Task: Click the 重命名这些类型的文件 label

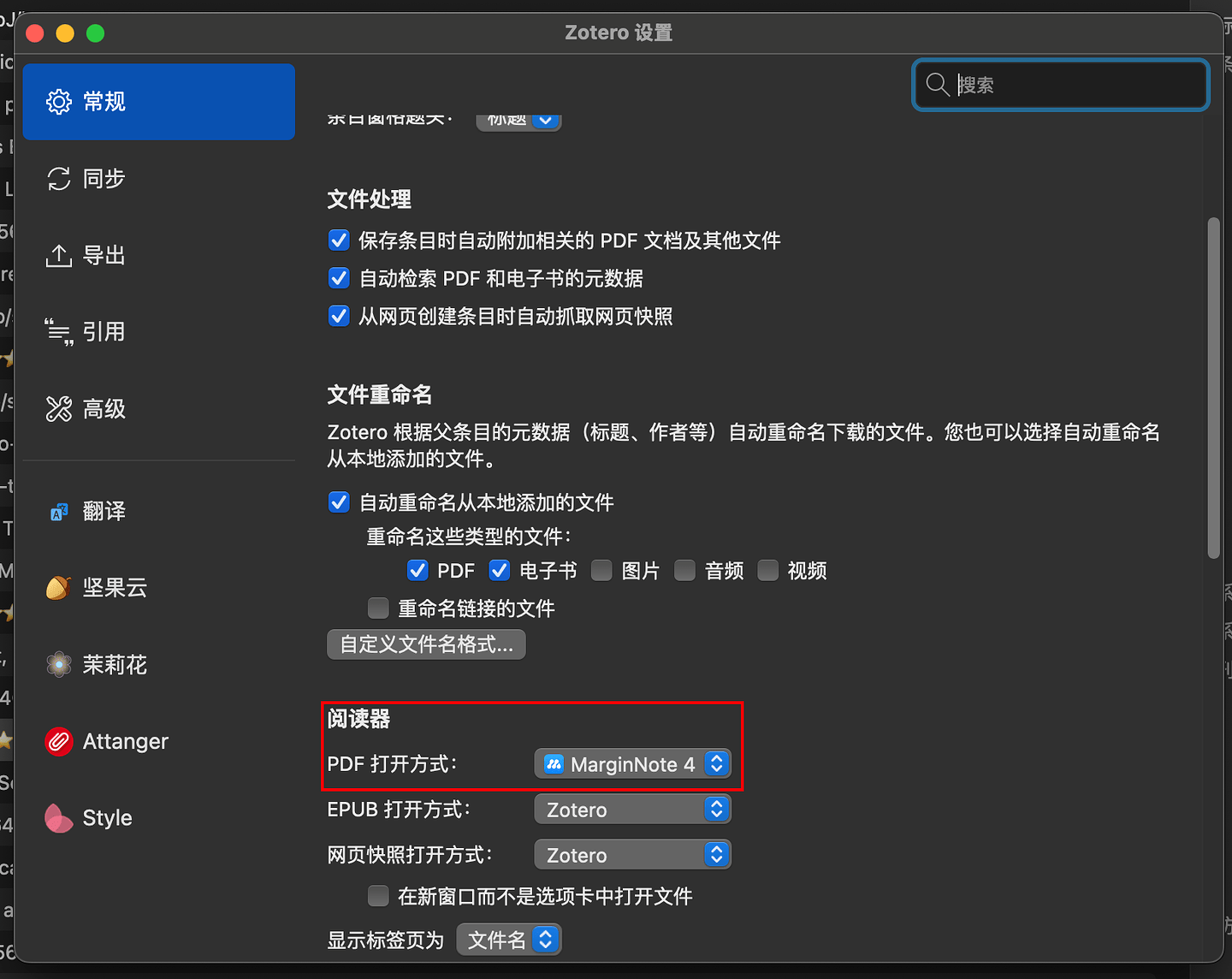Action: point(469,537)
